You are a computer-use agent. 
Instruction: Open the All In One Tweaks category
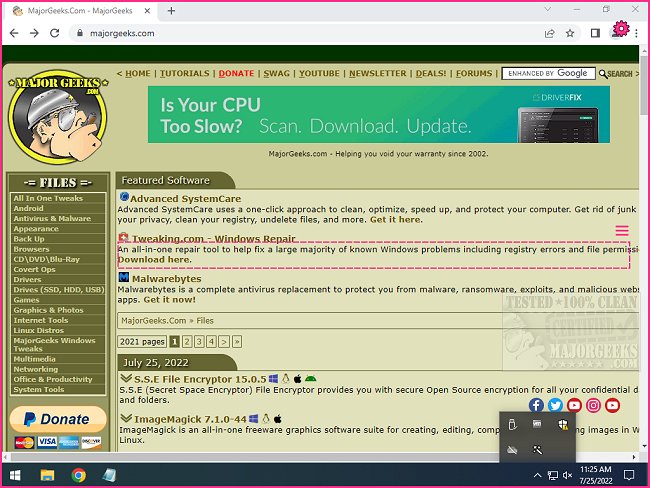(48, 198)
